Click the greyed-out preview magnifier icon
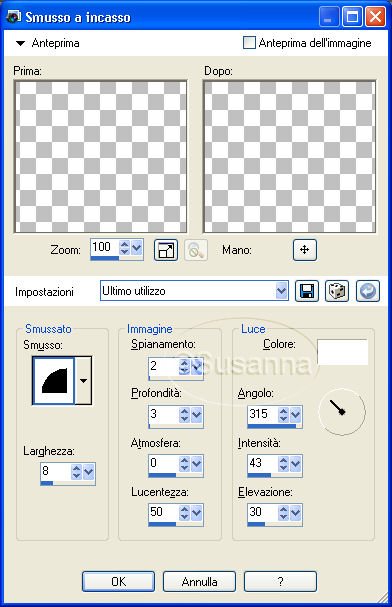This screenshot has height=607, width=392. (196, 250)
